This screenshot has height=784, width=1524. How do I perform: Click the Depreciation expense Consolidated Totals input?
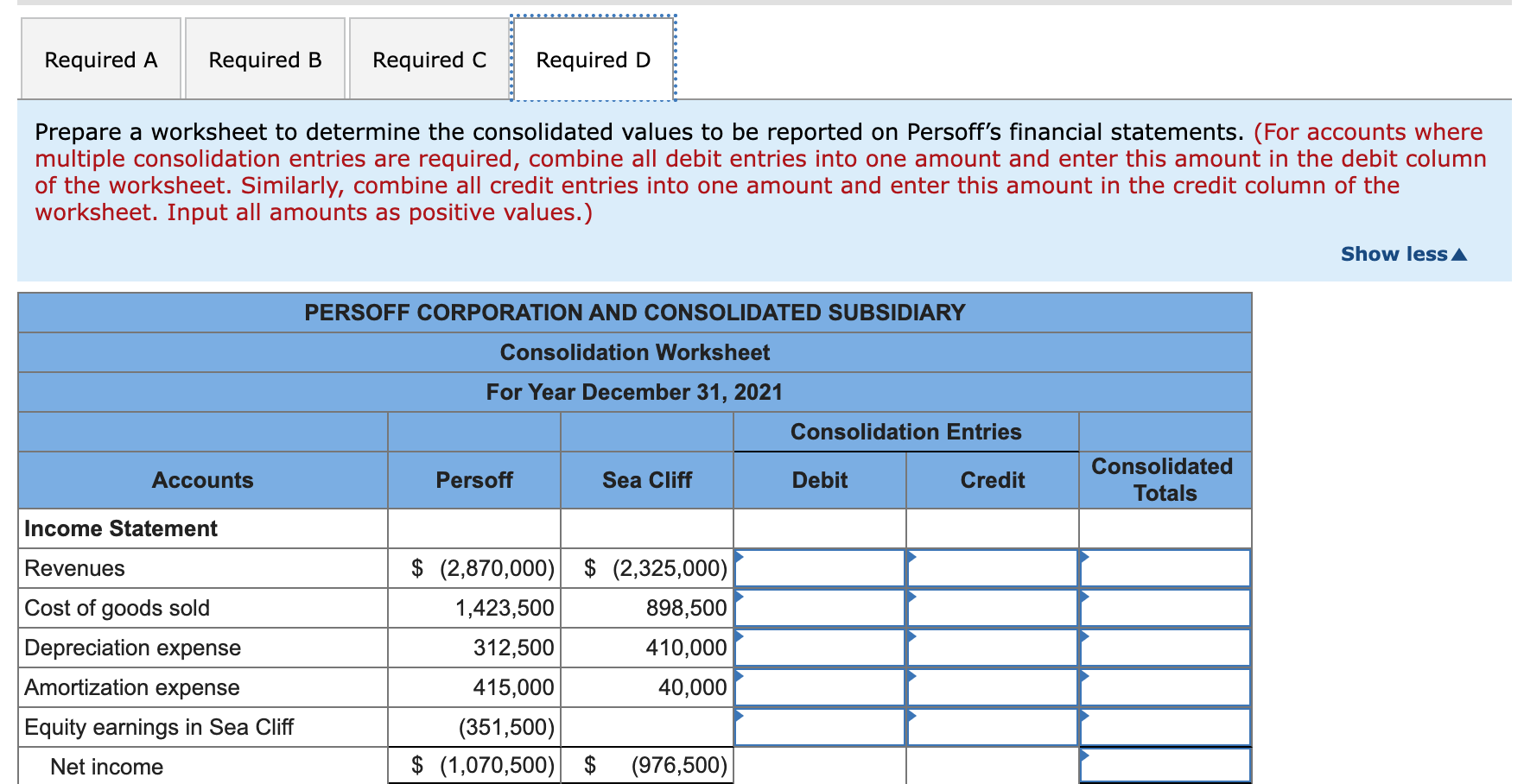(1165, 648)
